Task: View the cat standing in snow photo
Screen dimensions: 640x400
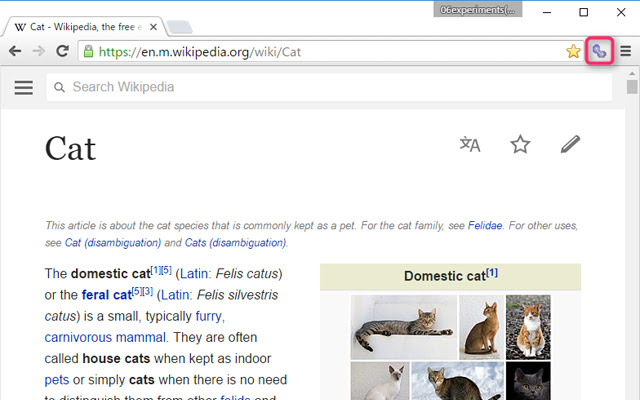Action: (458, 381)
